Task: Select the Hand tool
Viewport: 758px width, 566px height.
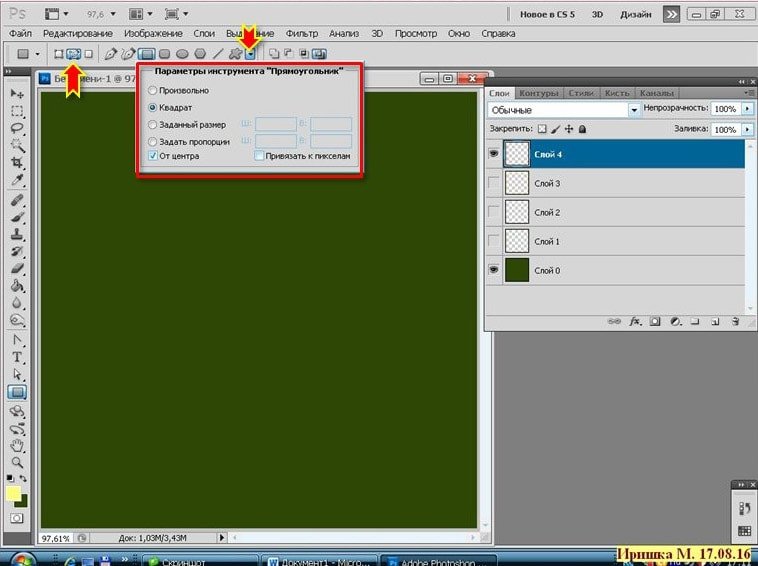Action: [17, 445]
